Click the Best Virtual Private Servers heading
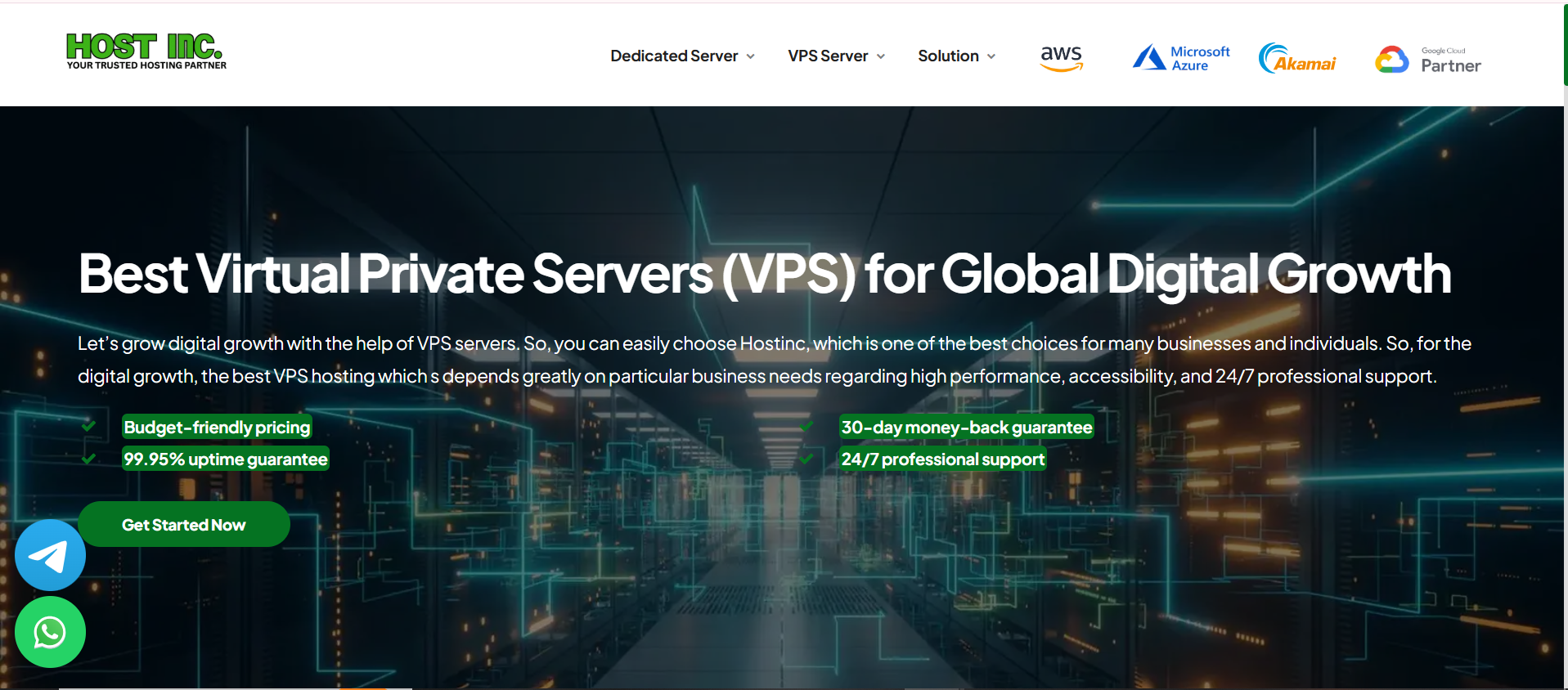The width and height of the screenshot is (1568, 690). pos(765,273)
